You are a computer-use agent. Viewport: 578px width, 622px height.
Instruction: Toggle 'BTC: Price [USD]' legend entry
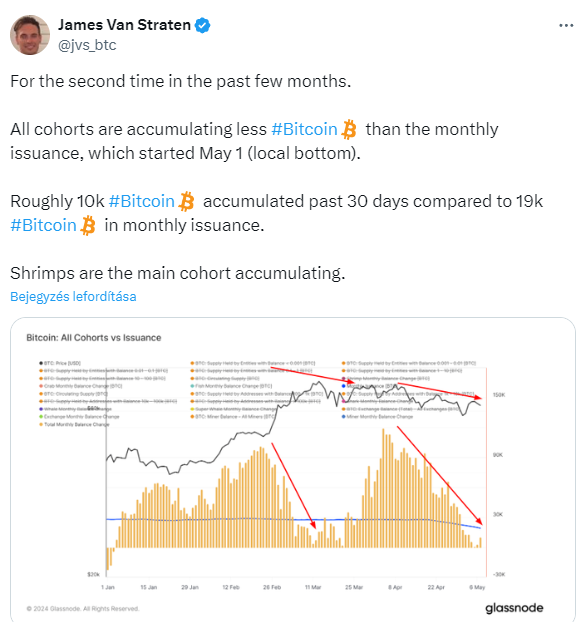click(x=60, y=363)
